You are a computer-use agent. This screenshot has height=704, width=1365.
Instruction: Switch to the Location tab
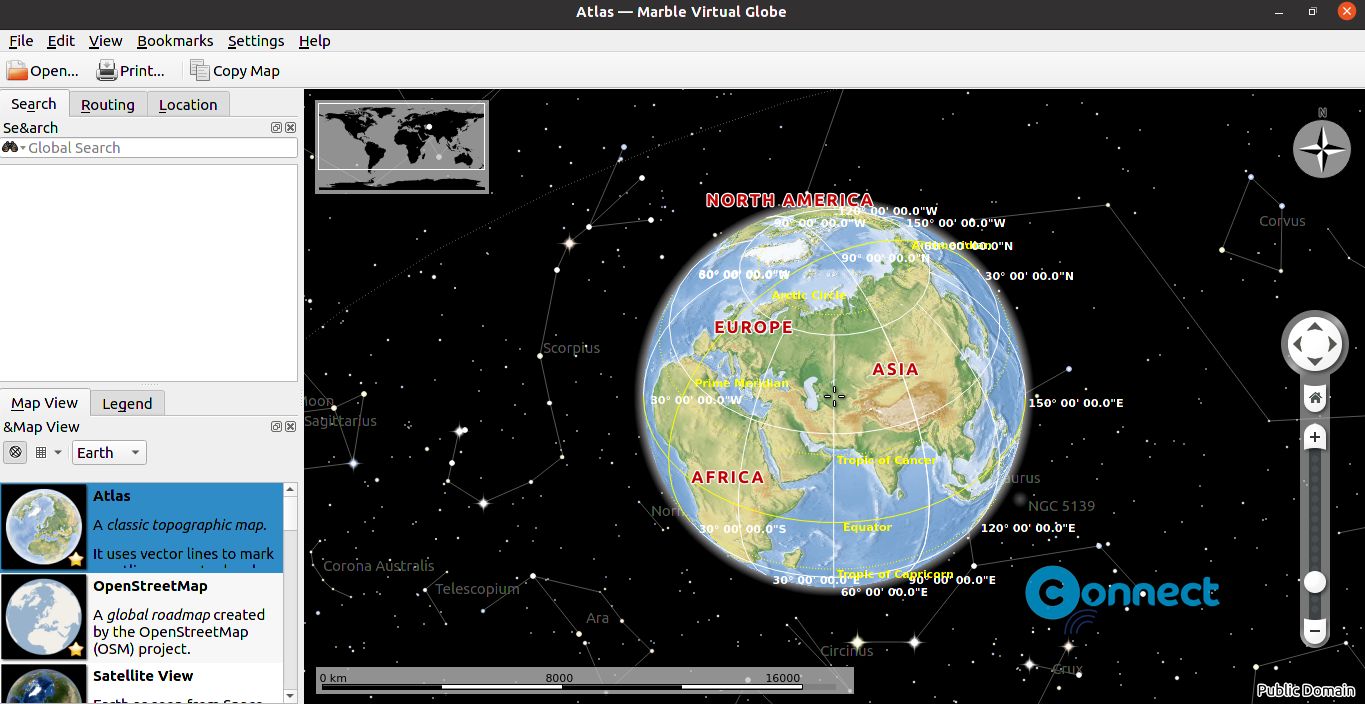tap(188, 105)
